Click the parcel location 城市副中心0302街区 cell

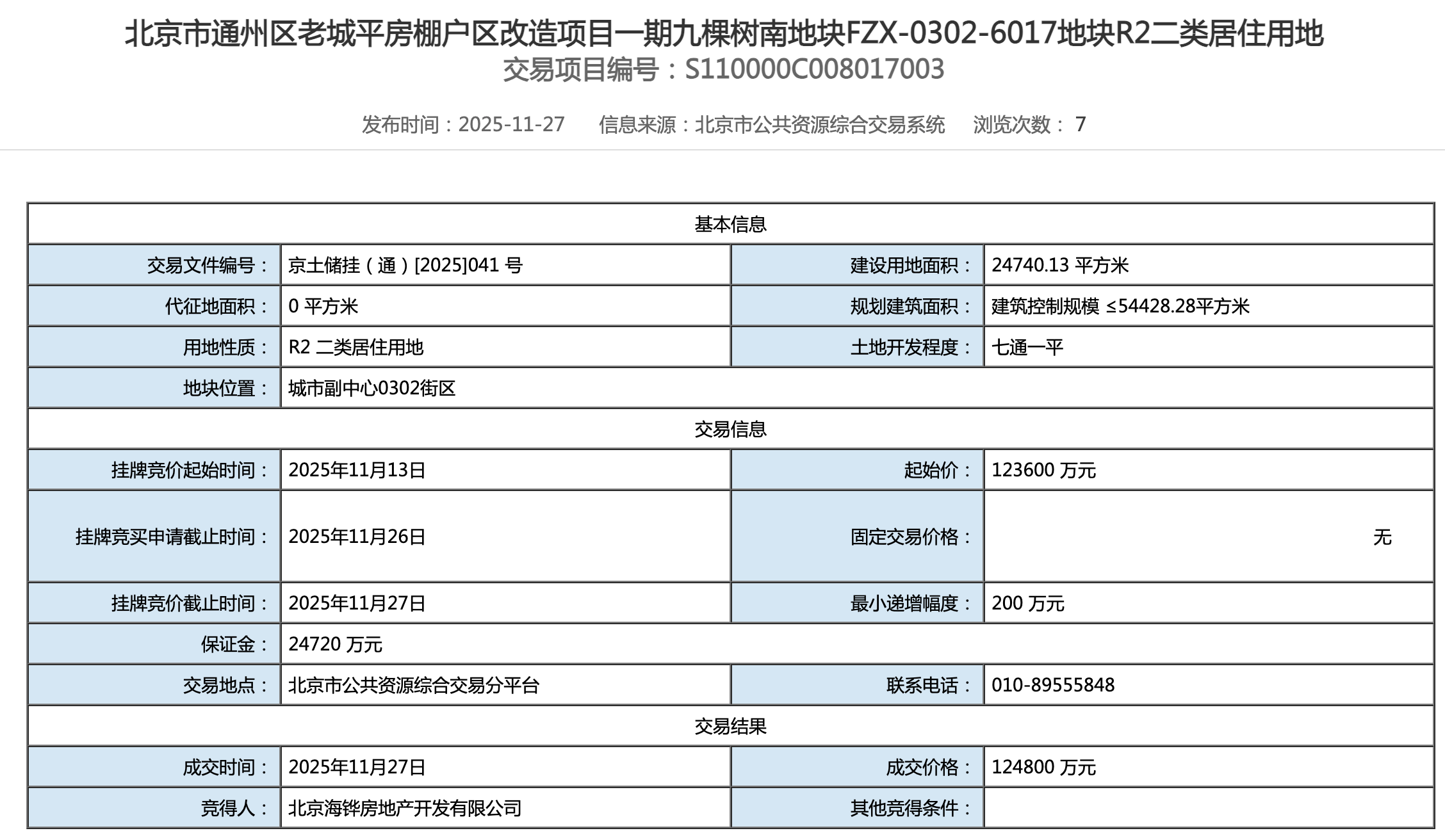(371, 388)
